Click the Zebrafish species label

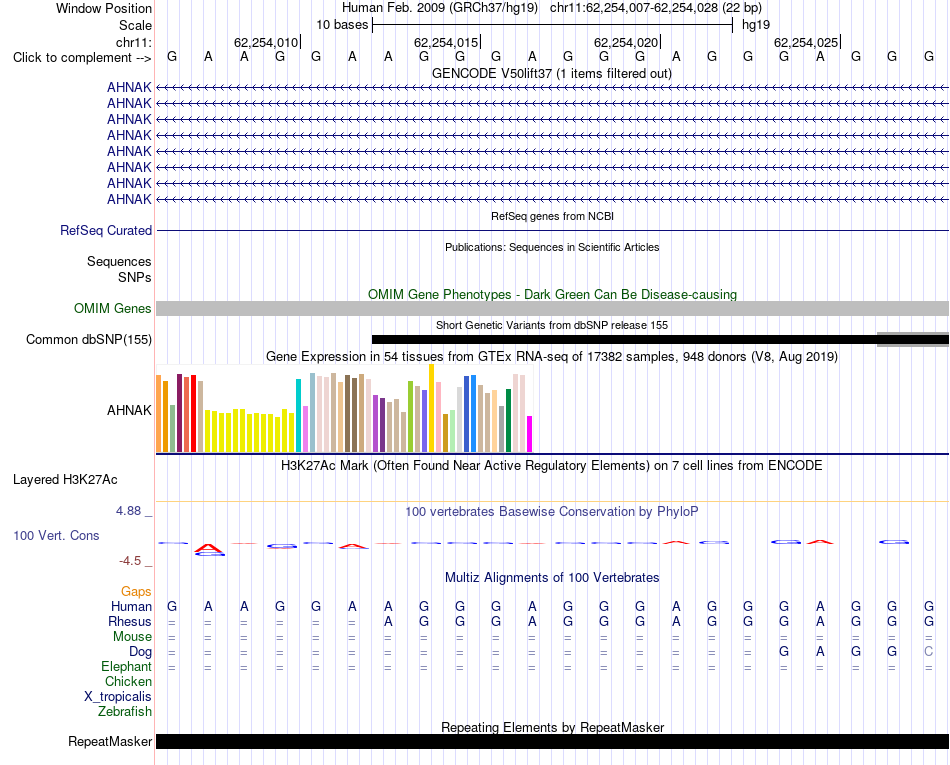coord(125,711)
